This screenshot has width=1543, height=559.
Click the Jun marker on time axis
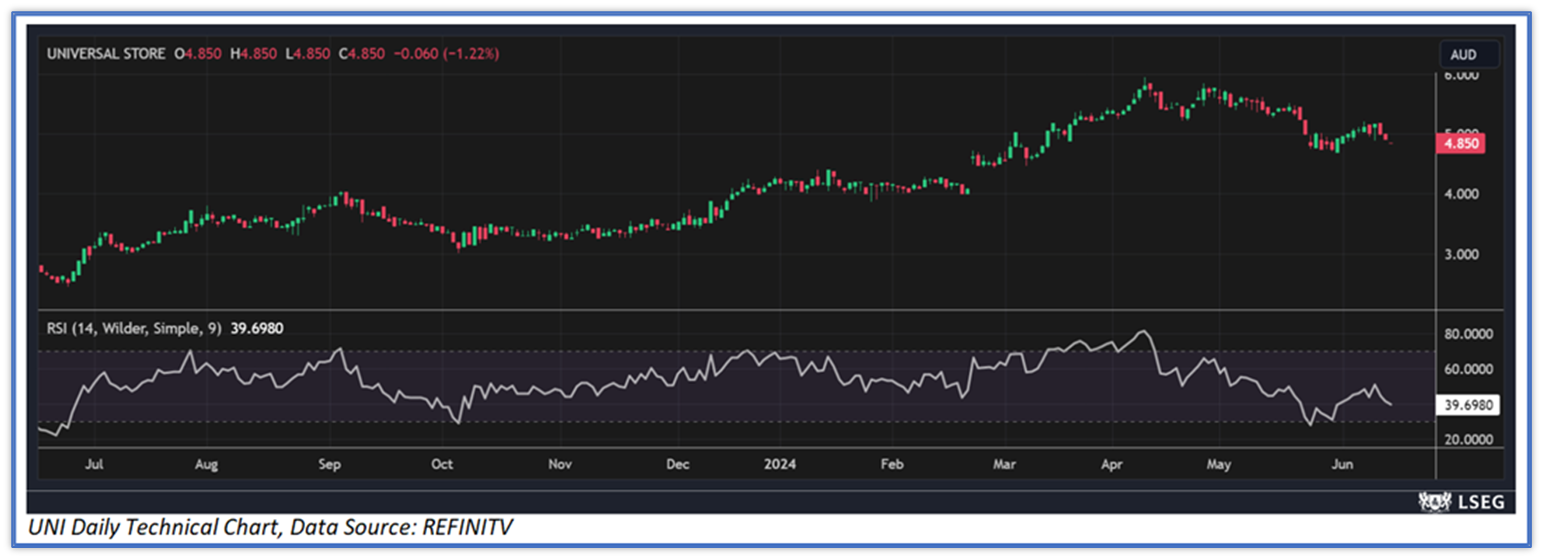click(1344, 464)
